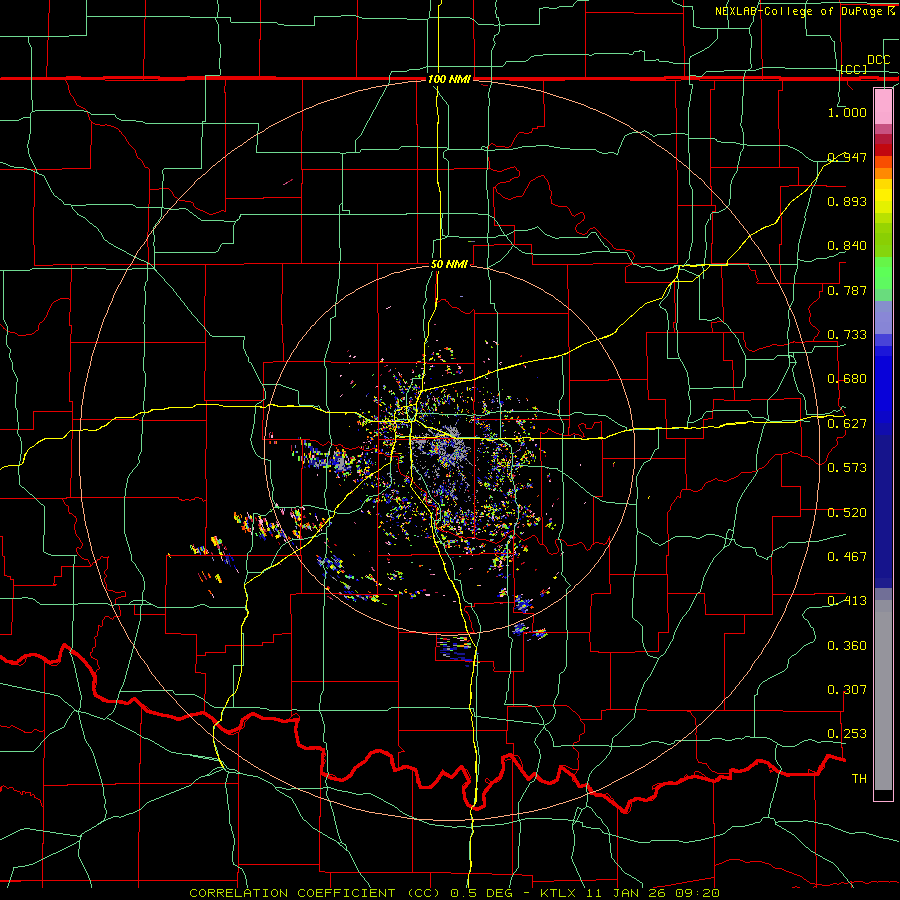Click the yellow segment of the color scale
Image resolution: width=900 pixels, height=900 pixels.
pos(883,197)
